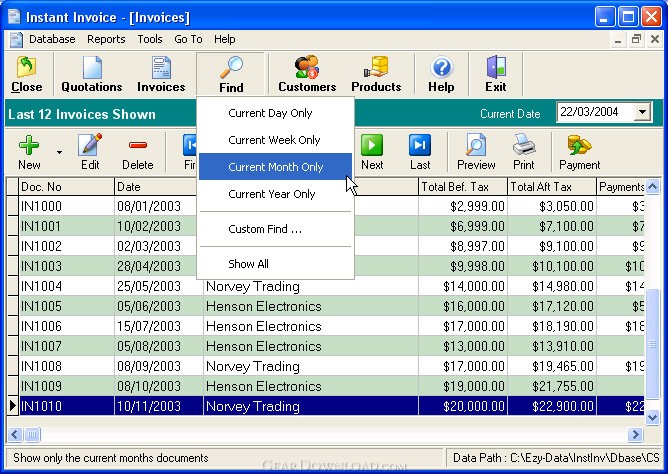Select invoice IN1001 cell
The image size is (668, 474).
coord(66,226)
